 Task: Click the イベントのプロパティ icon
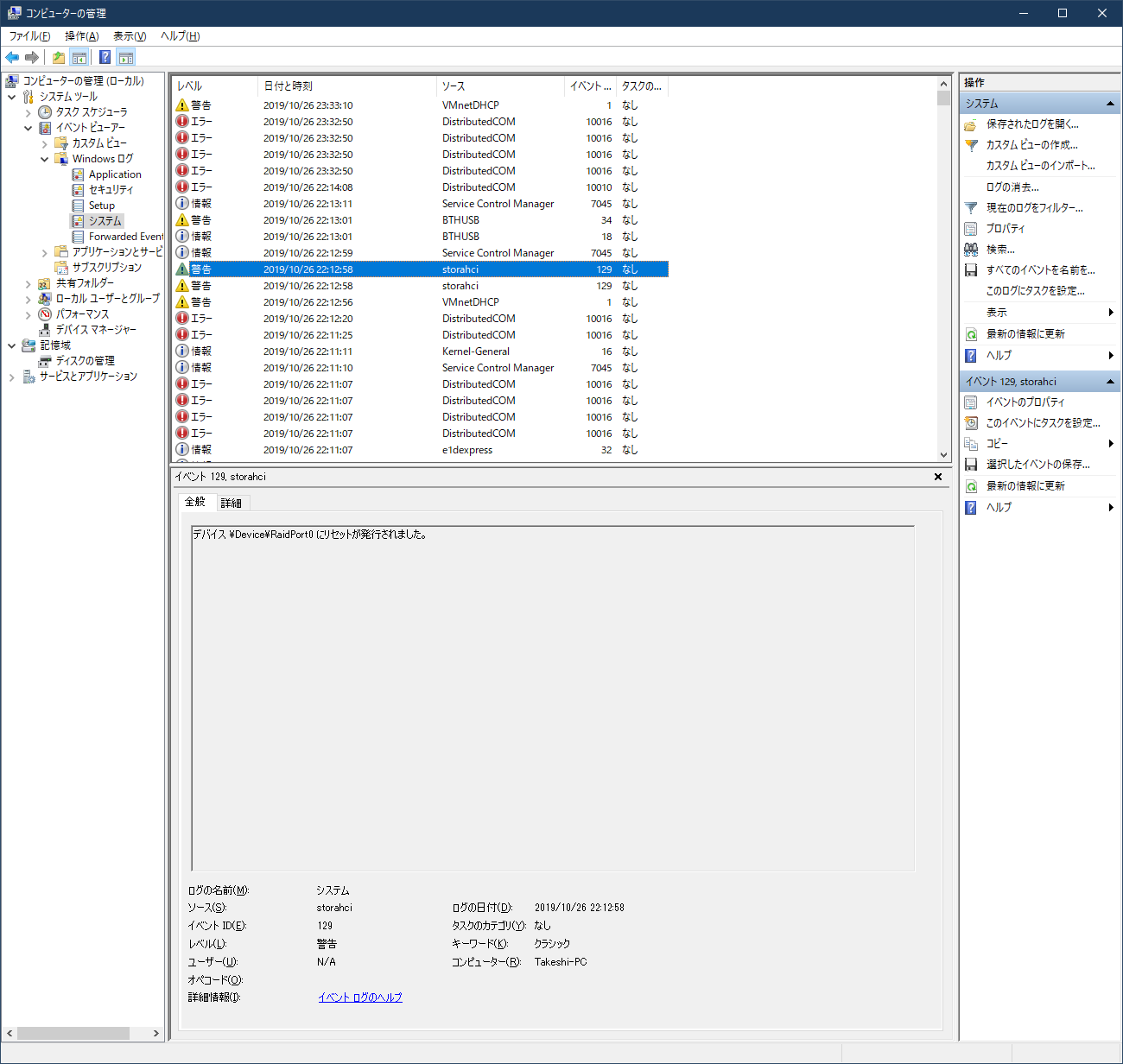tap(971, 402)
